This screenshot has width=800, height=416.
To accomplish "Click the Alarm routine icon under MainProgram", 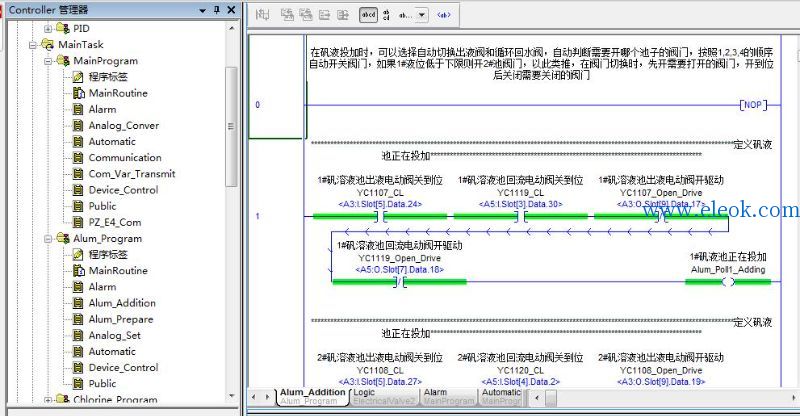I will coord(78,109).
